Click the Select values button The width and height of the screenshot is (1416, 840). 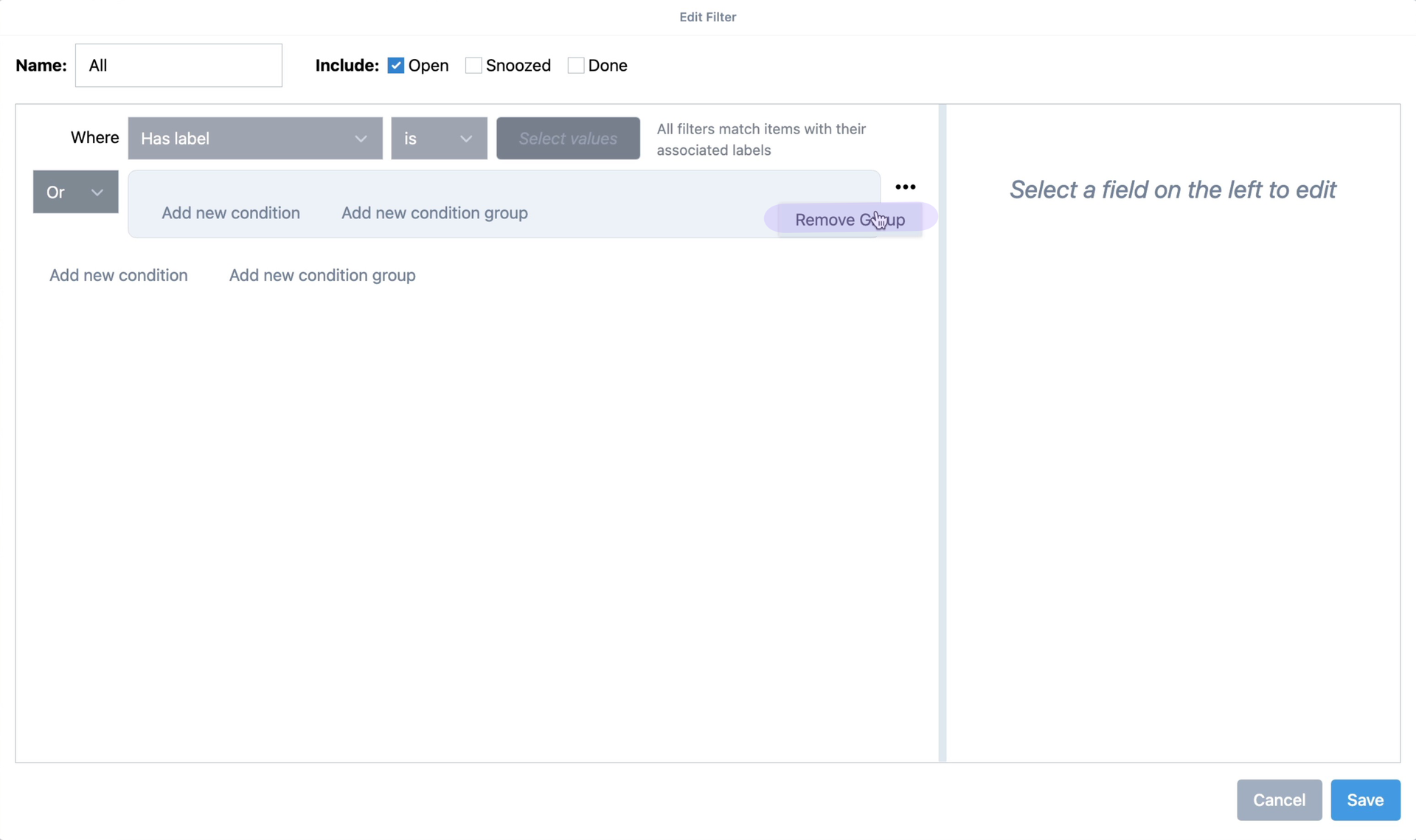coord(568,138)
